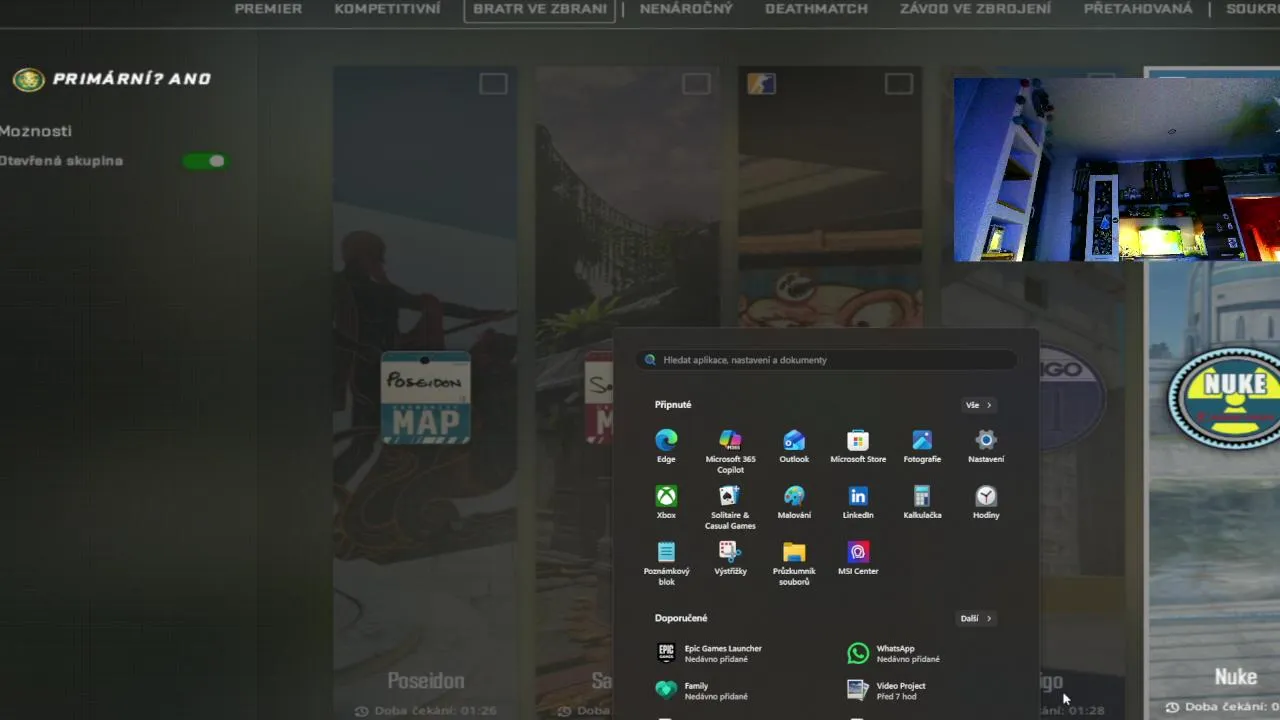Open Solitaire & Casual Games
The width and height of the screenshot is (1280, 720).
click(x=730, y=506)
